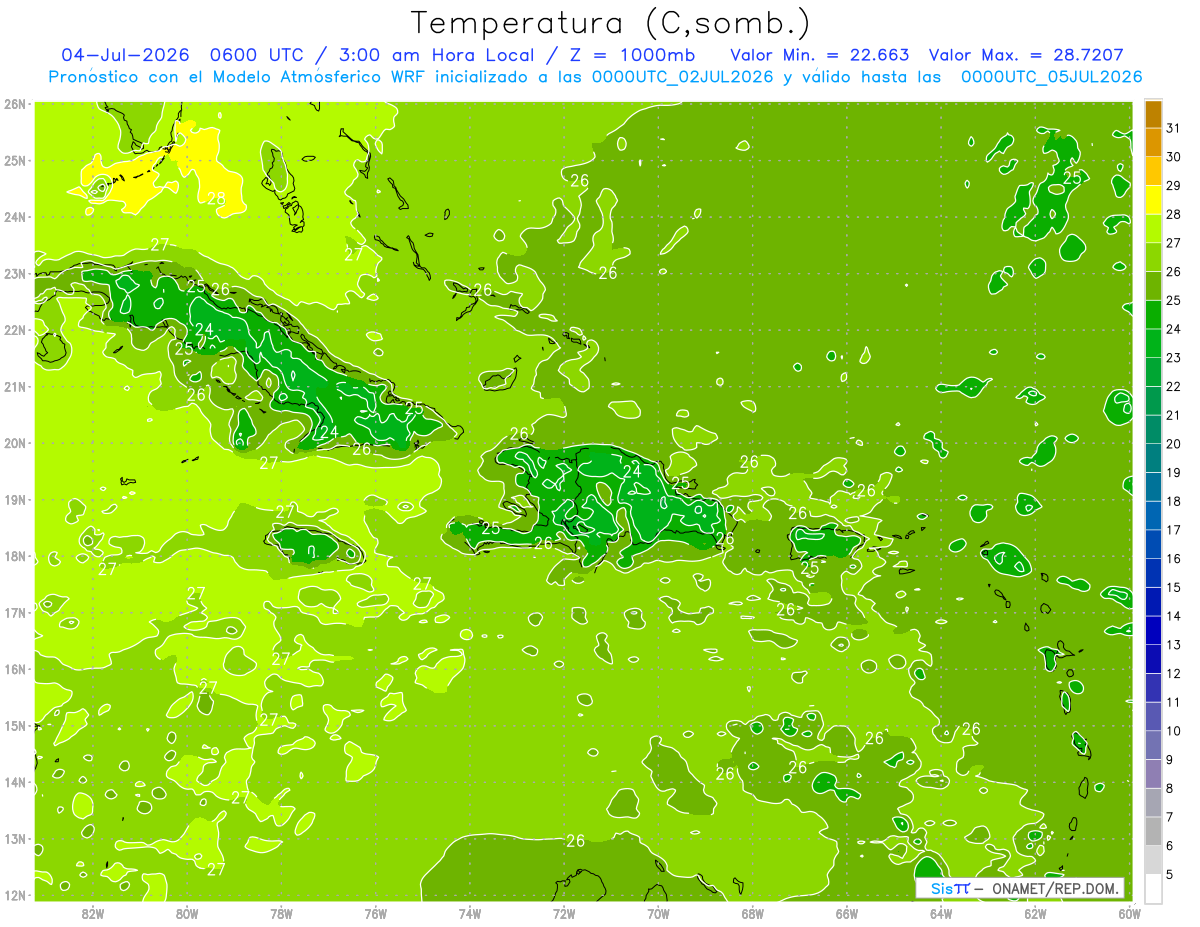Click the color scale label 20
The height and width of the screenshot is (927, 1200).
1174,444
